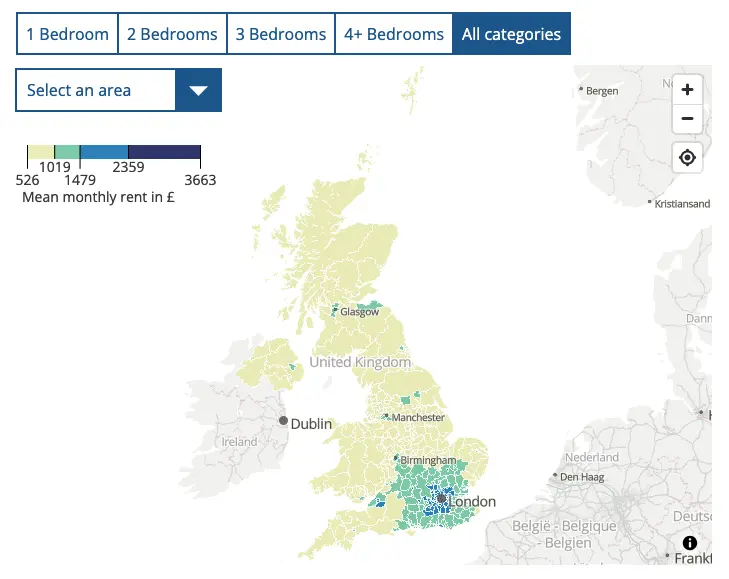Screen dimensions: 729x579
Task: Switch to the 2 Bedrooms tab
Action: pyautogui.click(x=172, y=34)
